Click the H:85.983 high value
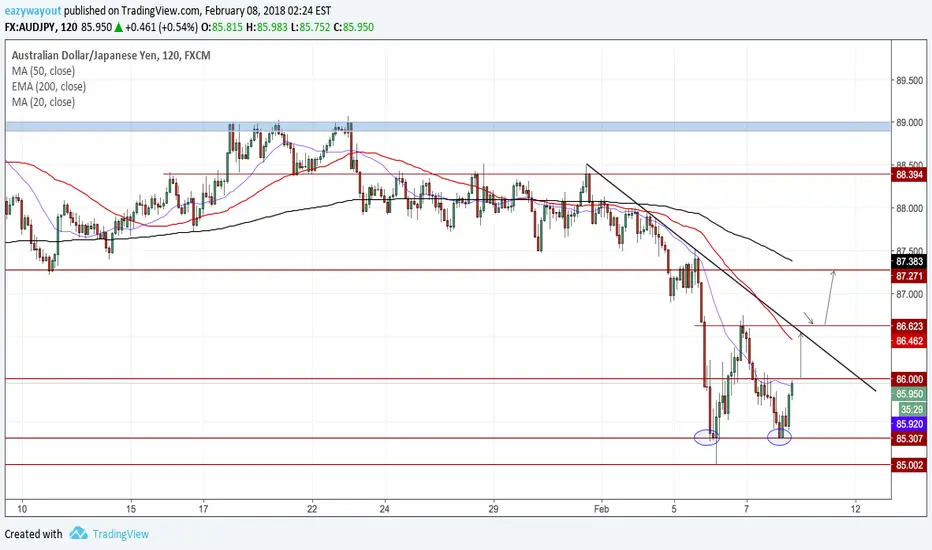 coord(267,27)
